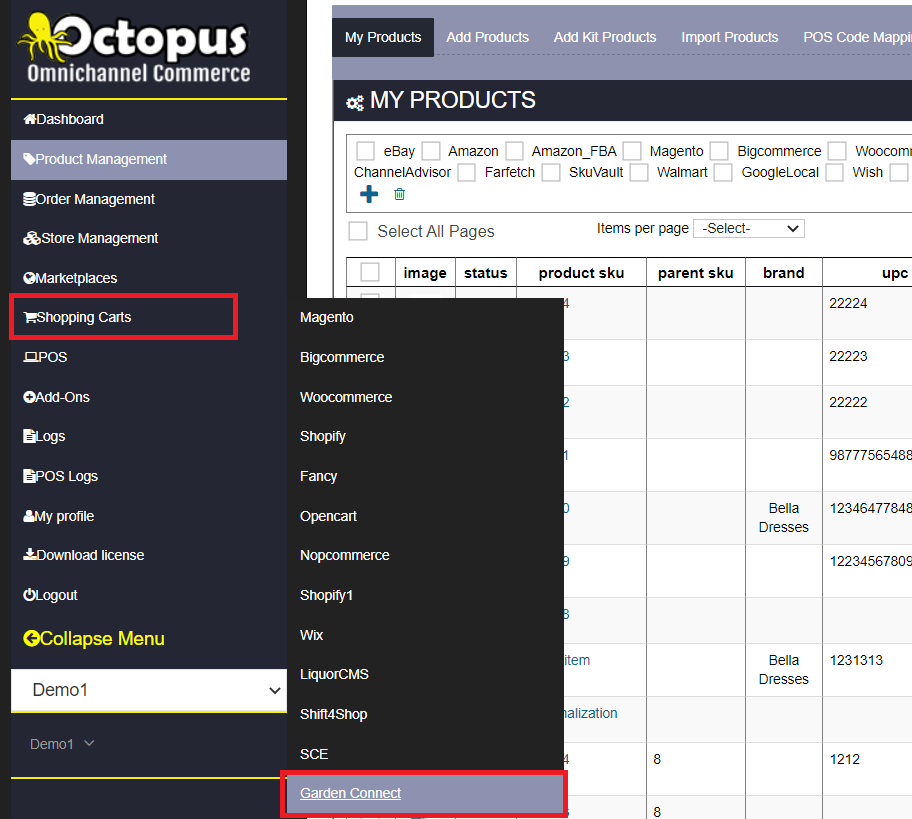Check the GoogleLocal checkbox
912x819 pixels.
[723, 172]
